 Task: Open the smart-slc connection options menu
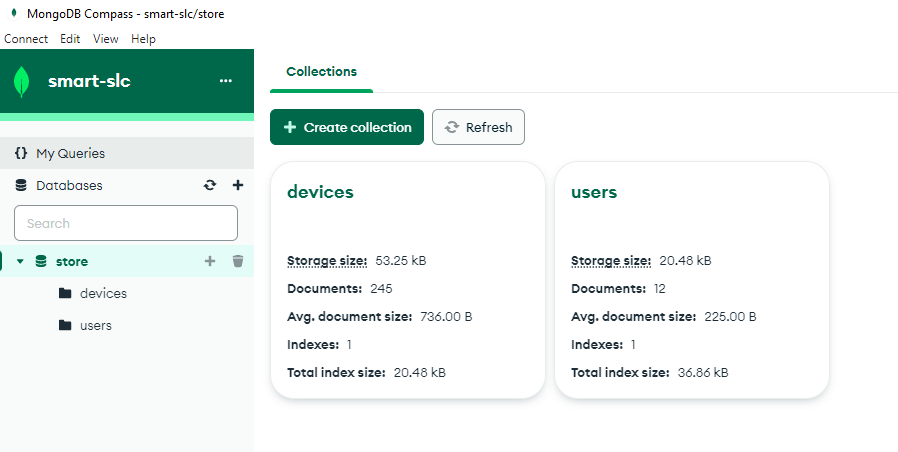(x=226, y=81)
